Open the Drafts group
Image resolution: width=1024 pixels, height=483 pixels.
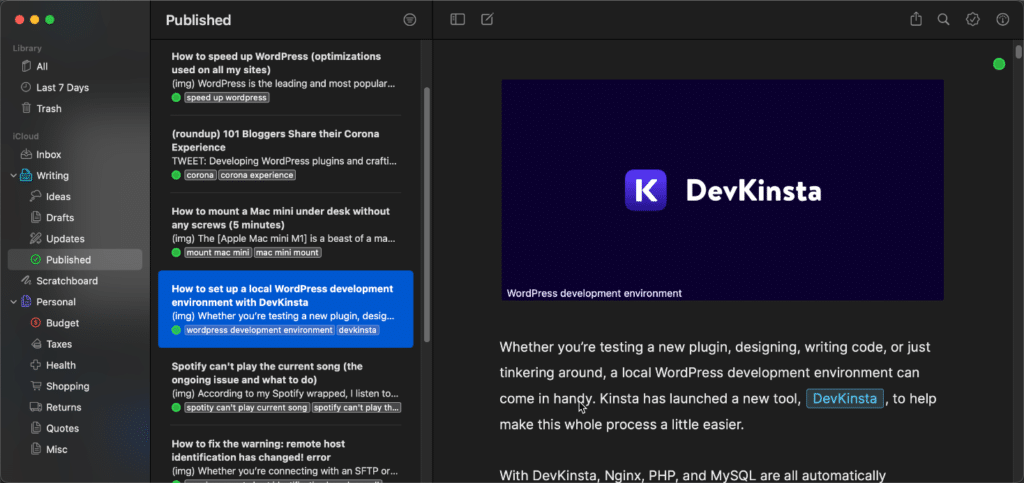point(59,217)
